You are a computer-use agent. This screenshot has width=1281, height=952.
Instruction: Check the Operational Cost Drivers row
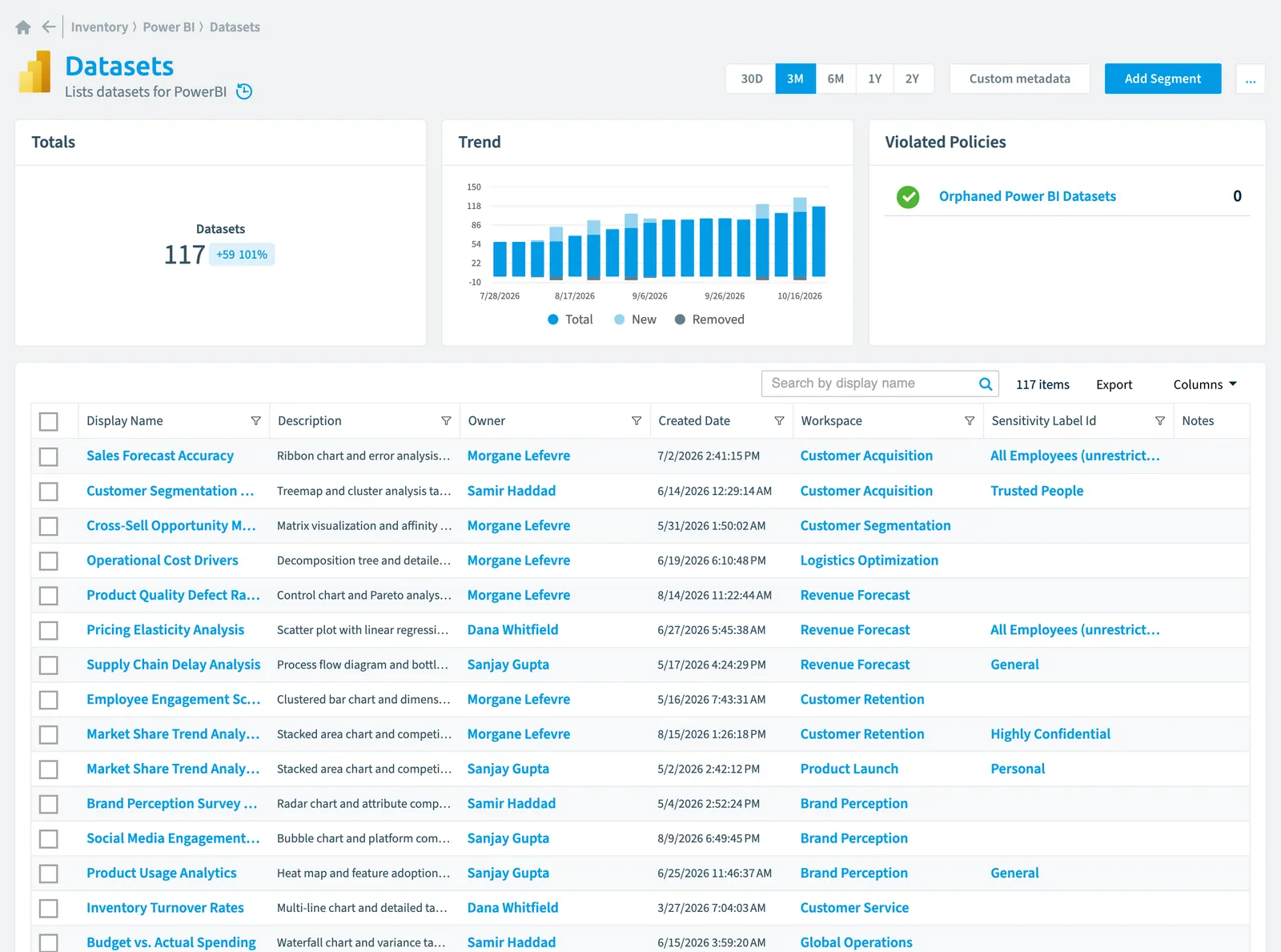(x=49, y=561)
